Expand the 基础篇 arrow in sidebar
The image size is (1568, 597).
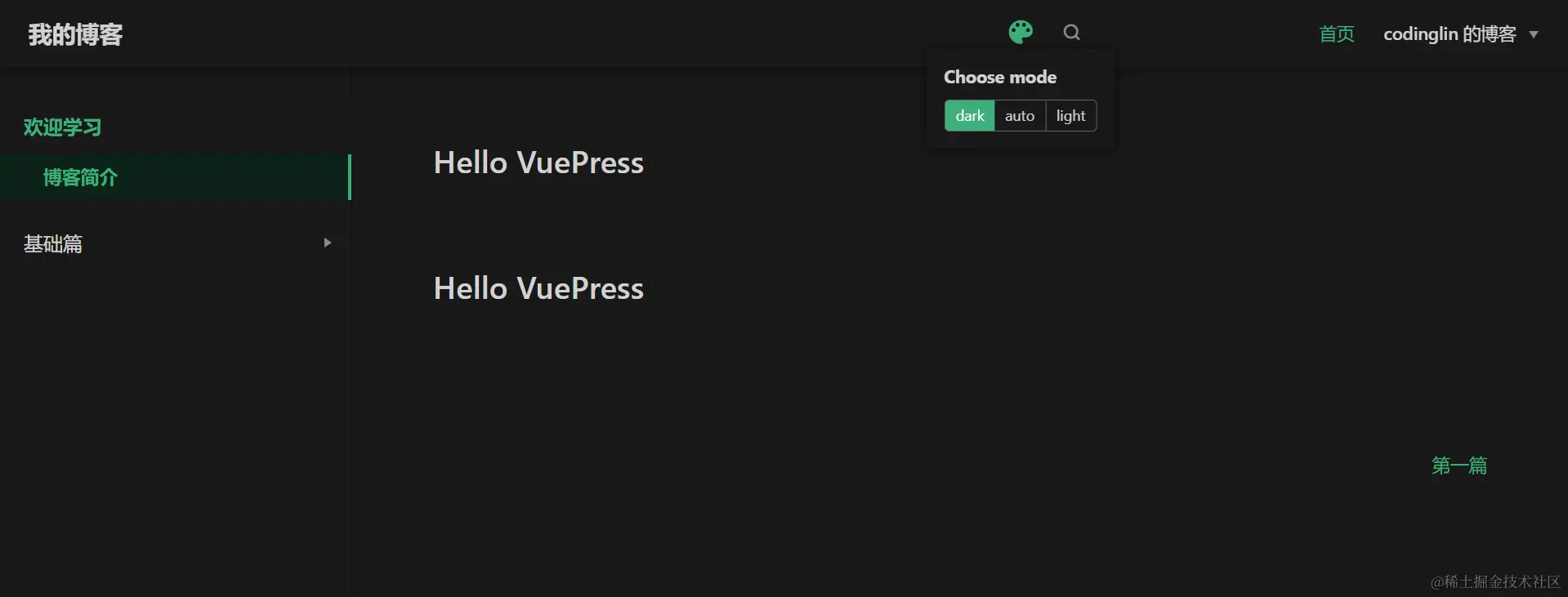pos(328,243)
